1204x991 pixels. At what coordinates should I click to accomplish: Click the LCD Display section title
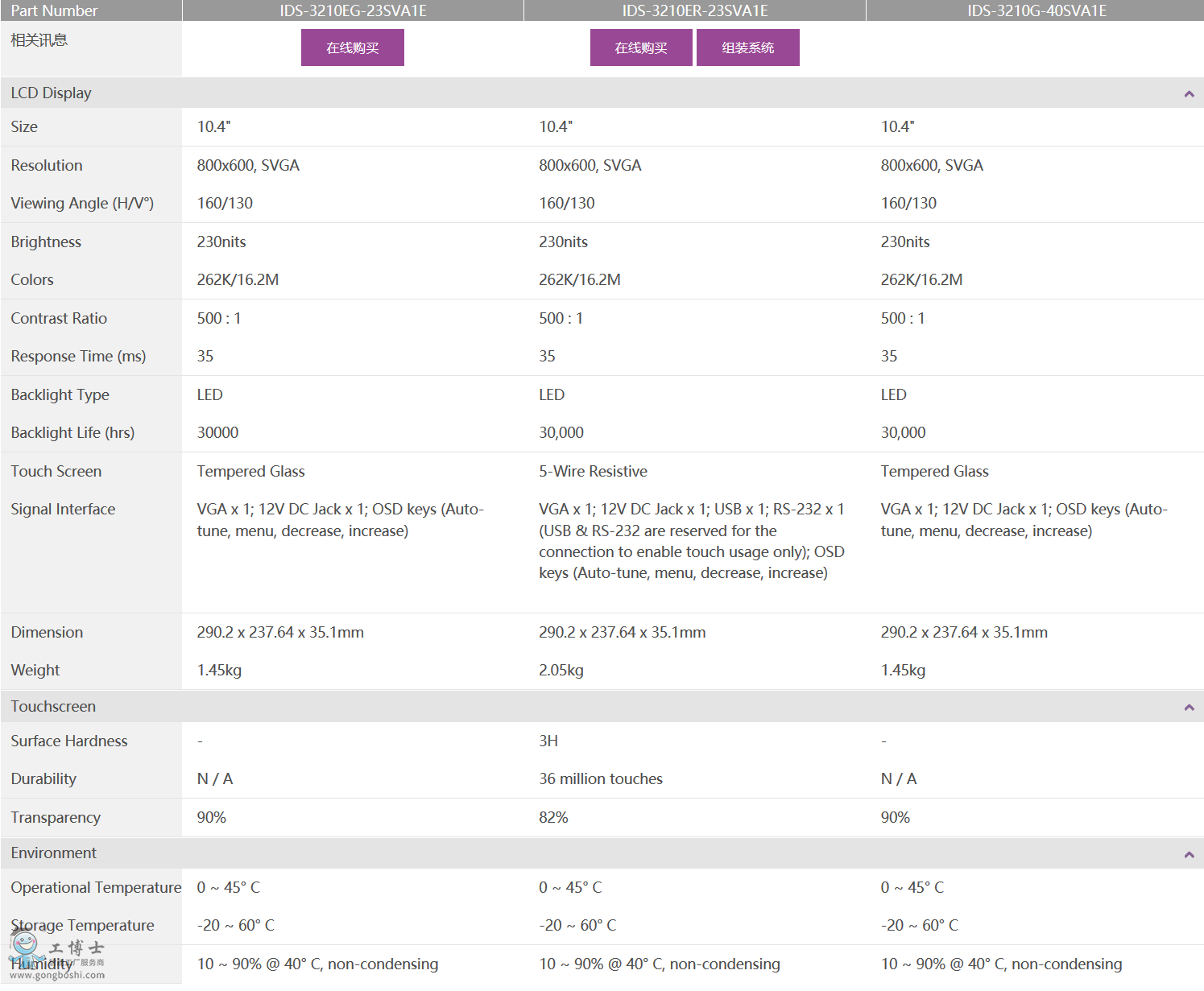click(51, 93)
